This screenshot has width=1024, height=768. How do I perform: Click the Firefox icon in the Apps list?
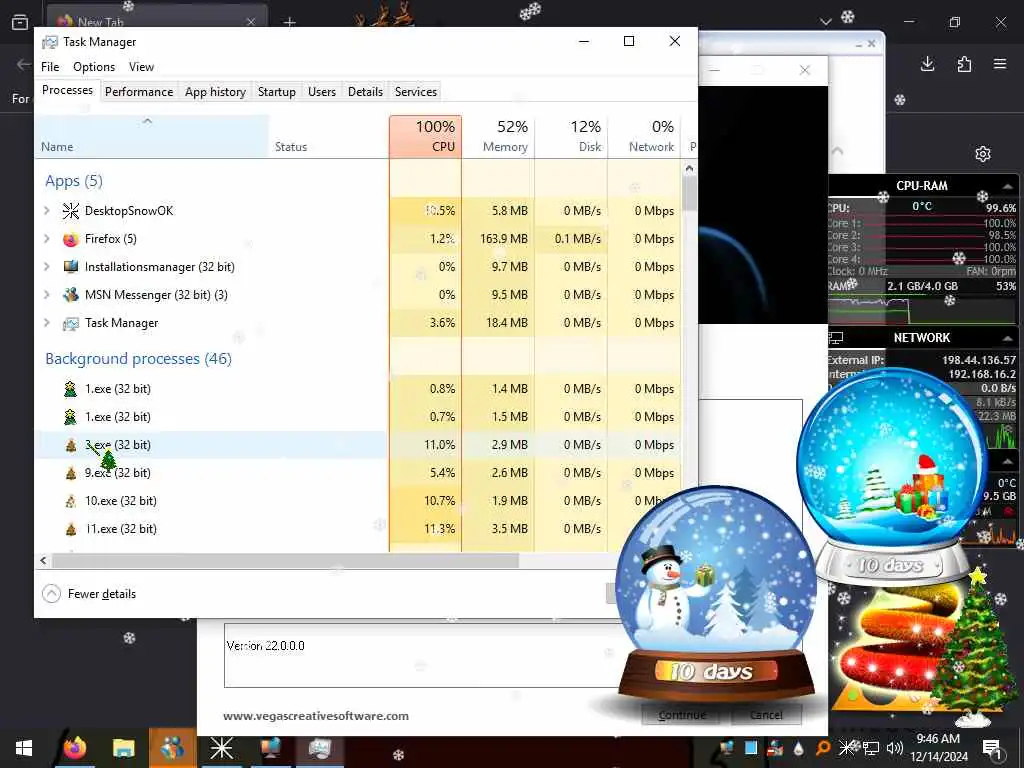tap(71, 239)
